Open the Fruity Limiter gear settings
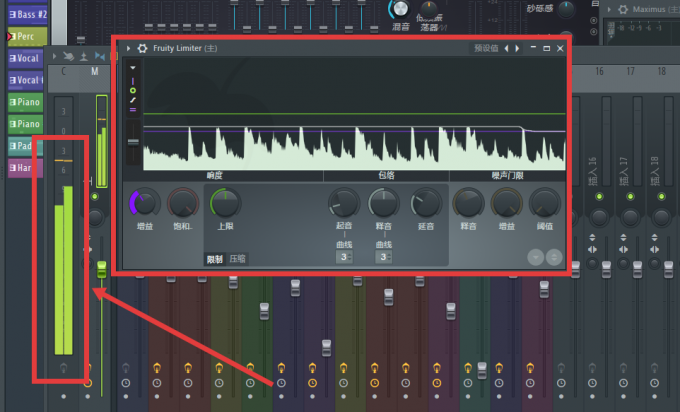This screenshot has width=680, height=412. 142,48
